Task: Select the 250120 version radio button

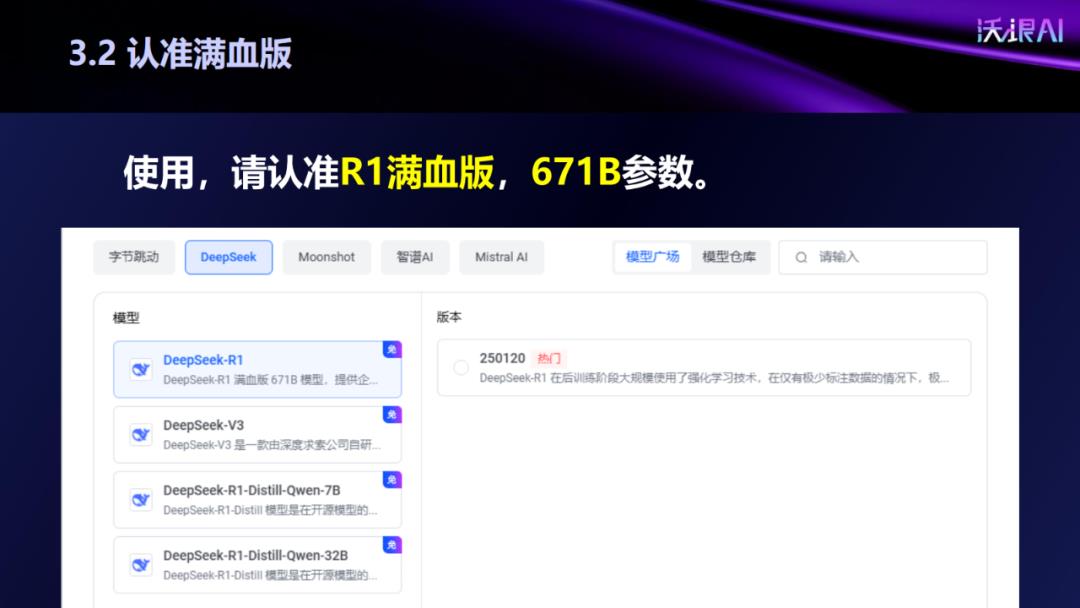Action: coord(461,368)
